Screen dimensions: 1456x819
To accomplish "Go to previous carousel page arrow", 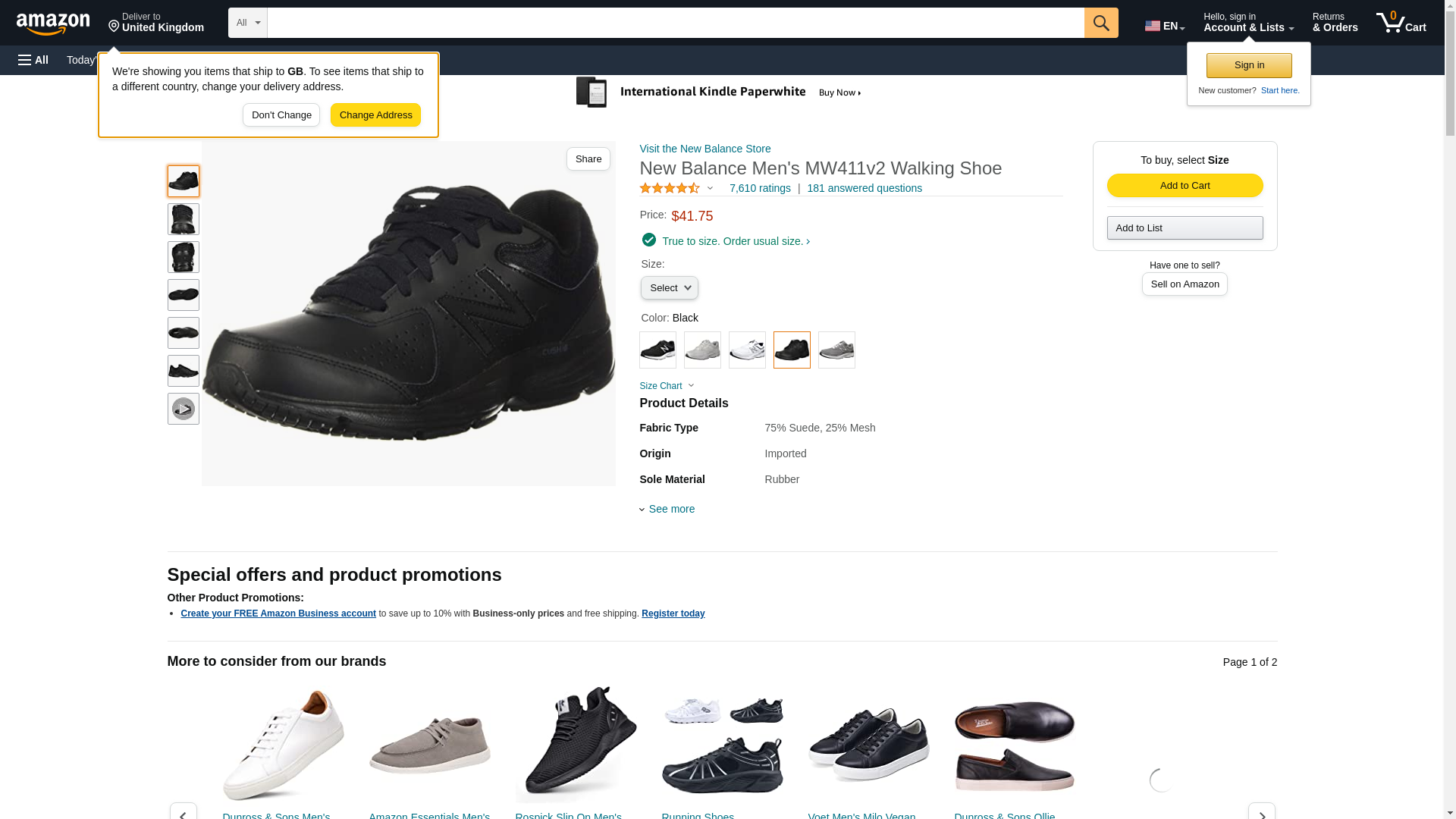I will [x=183, y=811].
